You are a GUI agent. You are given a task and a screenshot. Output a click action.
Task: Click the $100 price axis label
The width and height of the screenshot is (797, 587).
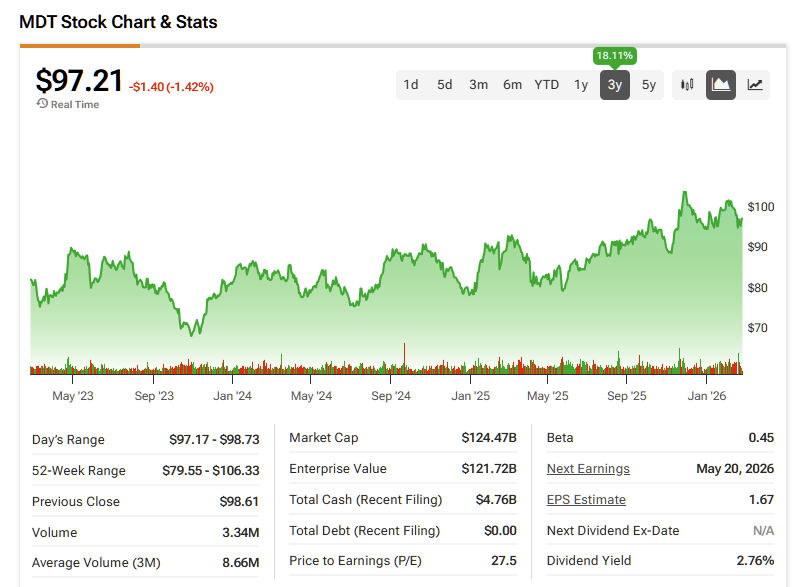point(761,207)
